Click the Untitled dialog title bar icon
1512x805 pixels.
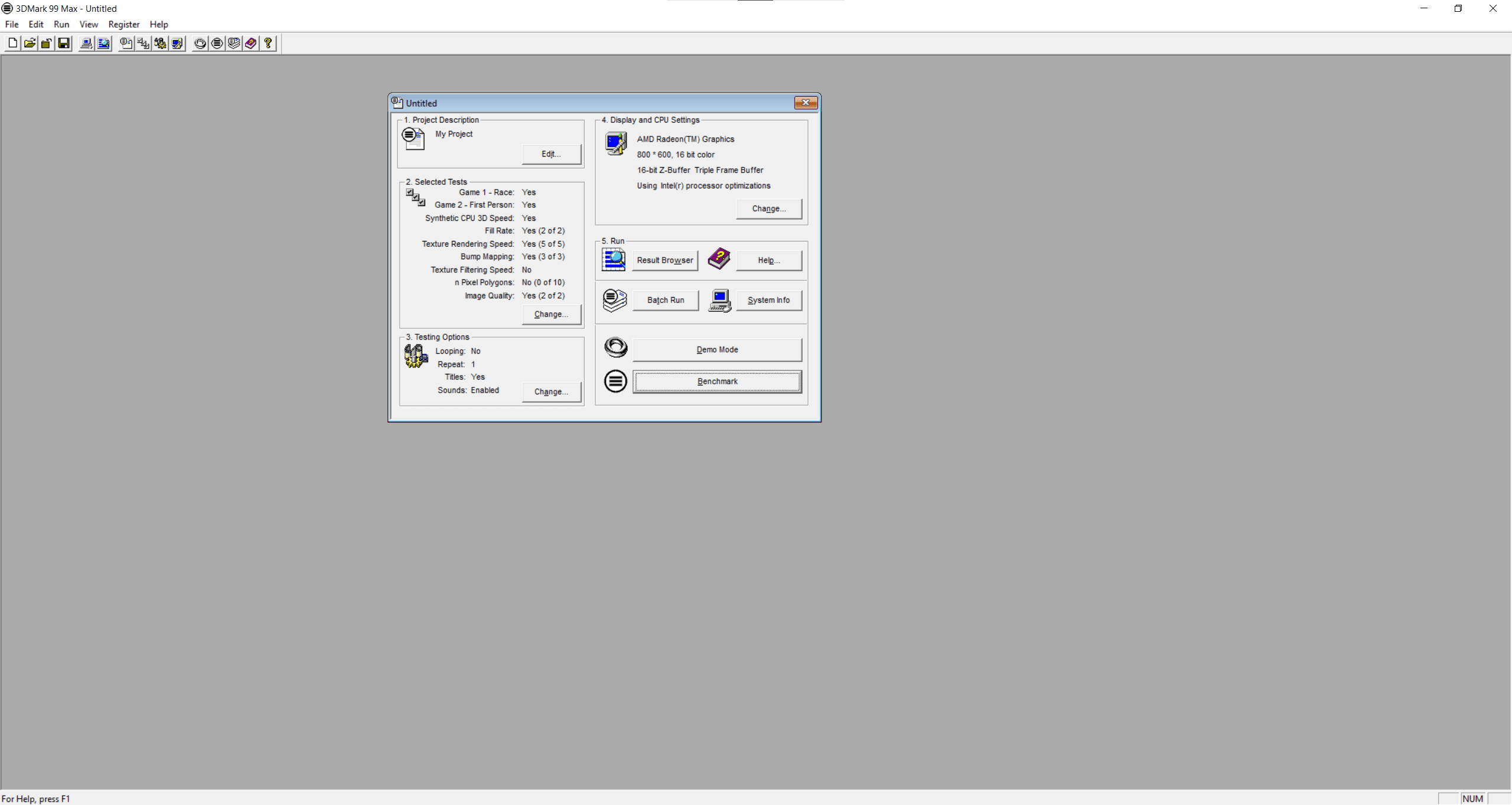(397, 103)
